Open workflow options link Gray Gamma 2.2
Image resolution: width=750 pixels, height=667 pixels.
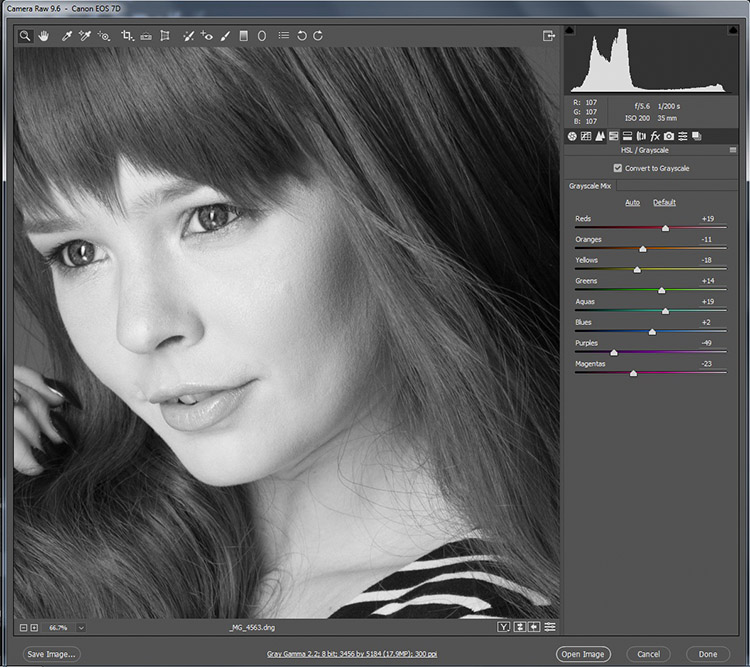pos(352,654)
